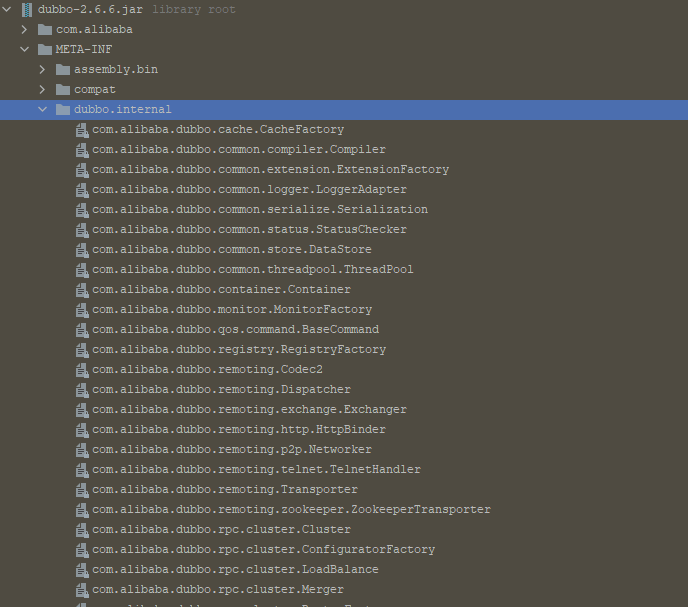Click file icon of common.compiler.Compiler
Image resolution: width=688 pixels, height=607 pixels.
tap(82, 150)
